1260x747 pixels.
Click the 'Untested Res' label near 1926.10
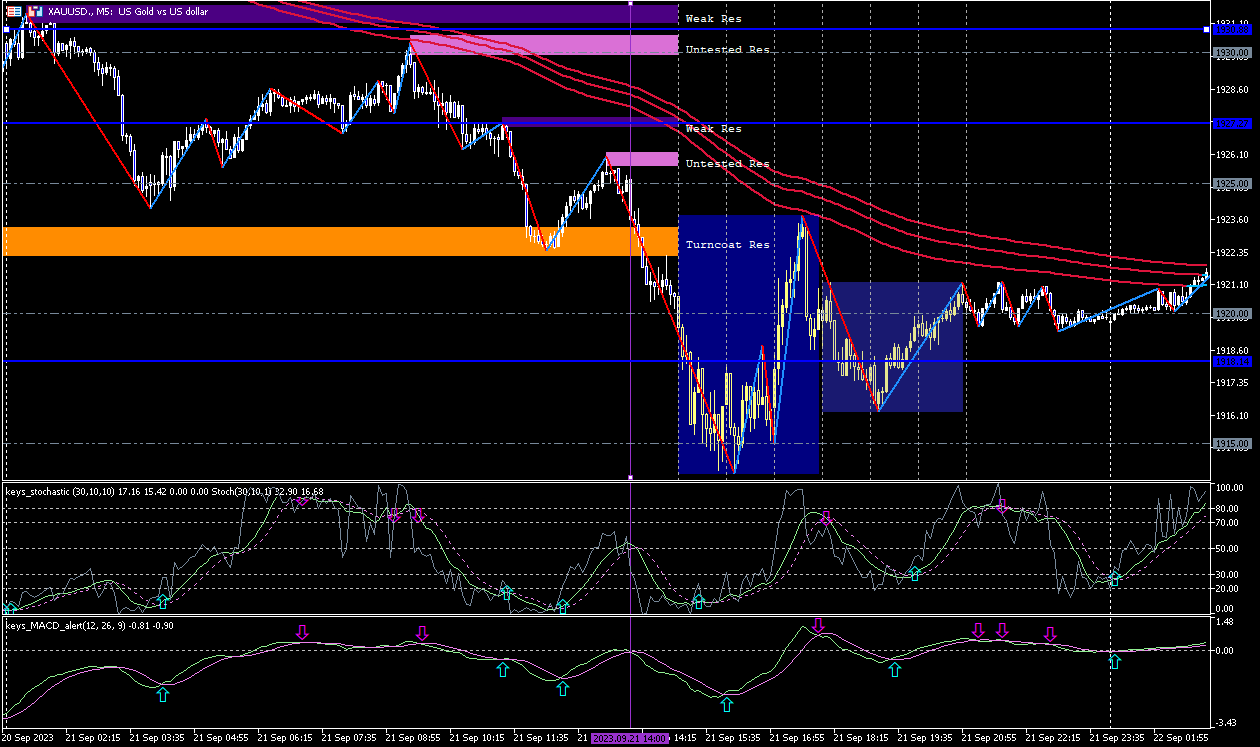(727, 164)
